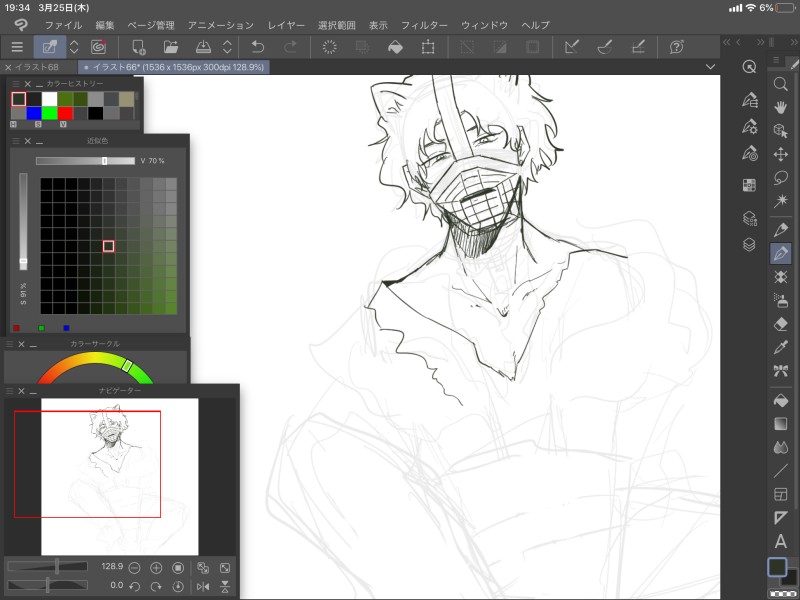Open the ファイル menu
Image resolution: width=800 pixels, height=600 pixels.
point(63,25)
